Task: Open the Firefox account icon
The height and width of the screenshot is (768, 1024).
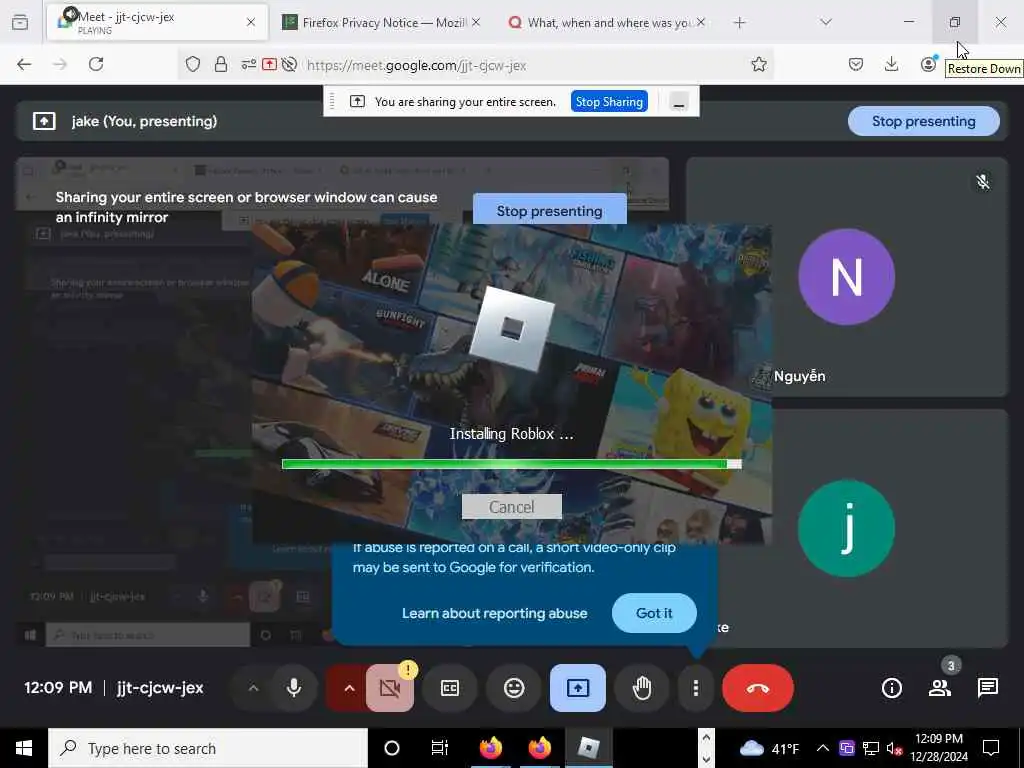Action: pyautogui.click(x=928, y=64)
